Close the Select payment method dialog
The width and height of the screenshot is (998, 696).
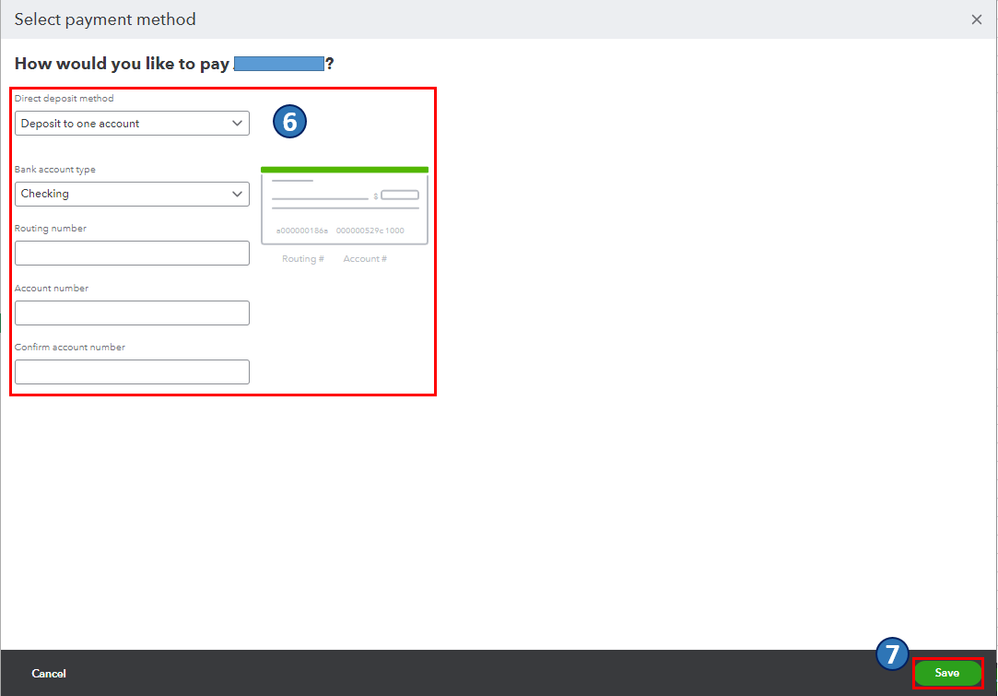(x=976, y=20)
